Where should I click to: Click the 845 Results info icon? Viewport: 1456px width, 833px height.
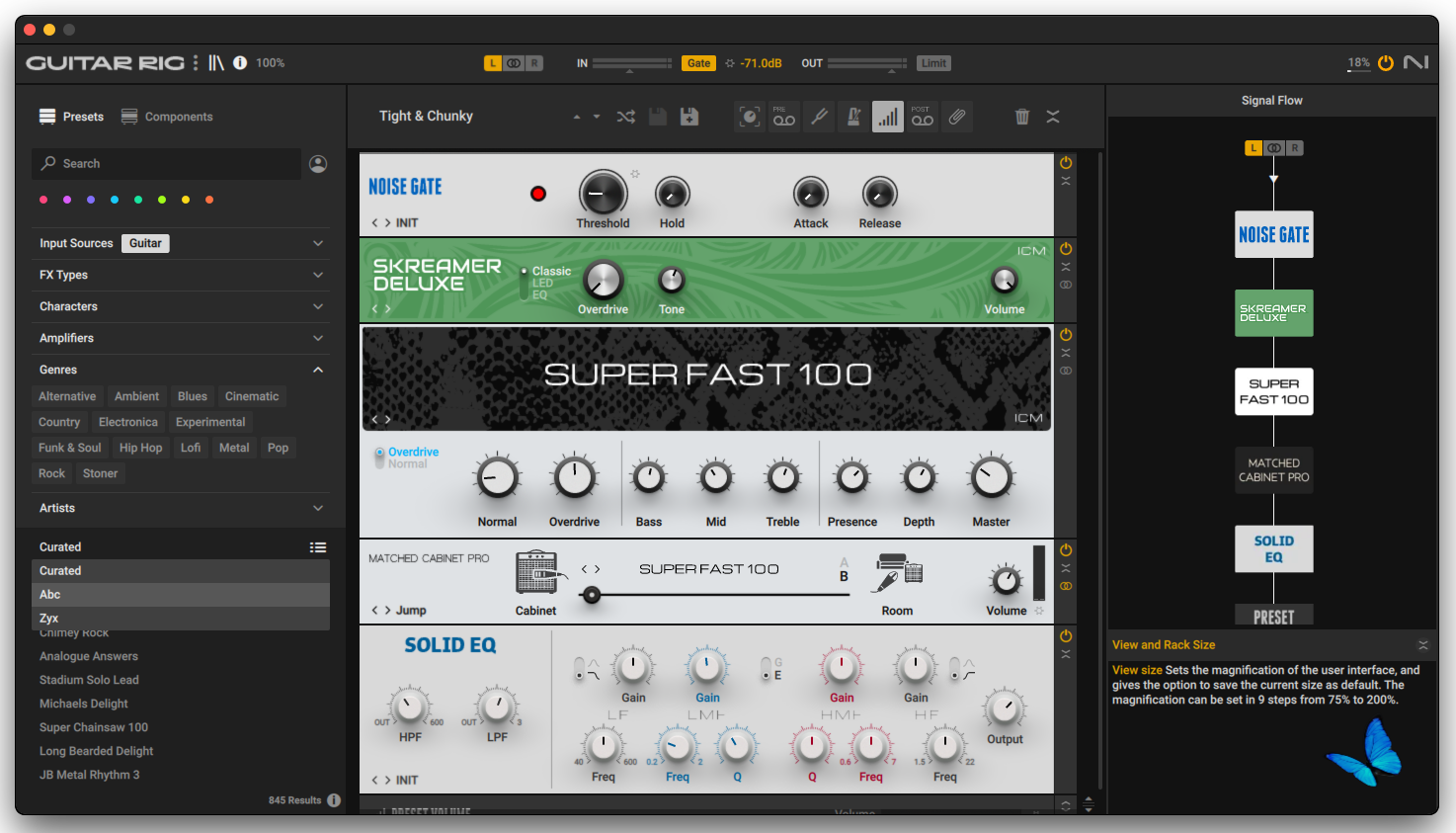334,800
